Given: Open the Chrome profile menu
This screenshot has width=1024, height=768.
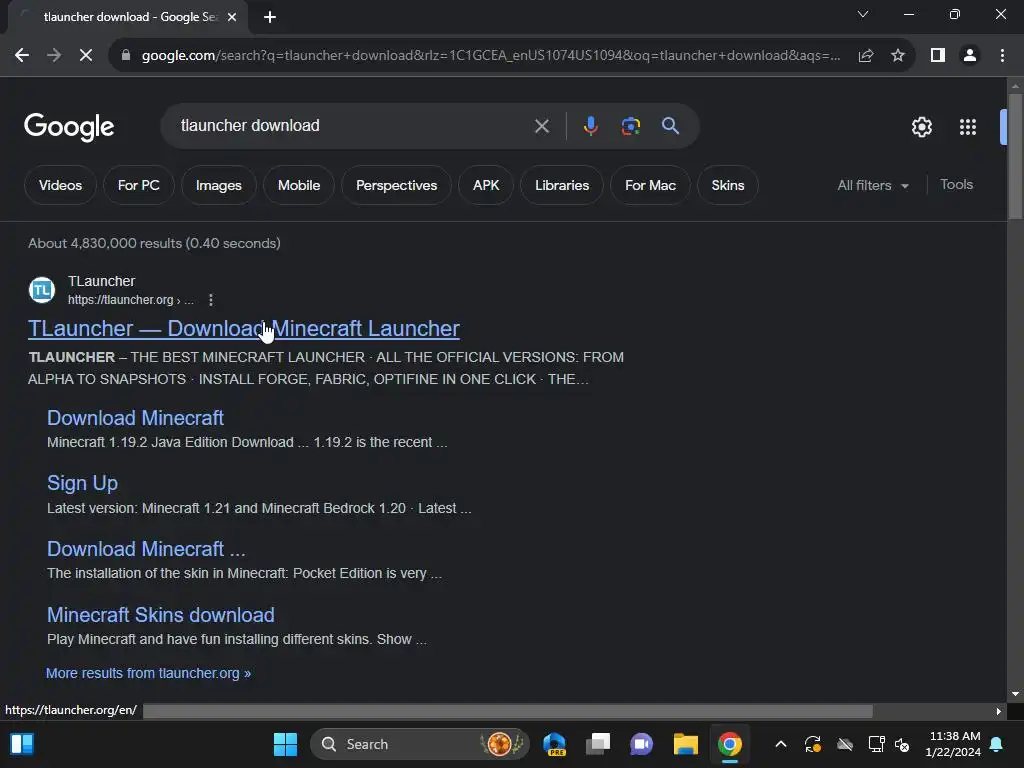Looking at the screenshot, I should [x=970, y=56].
